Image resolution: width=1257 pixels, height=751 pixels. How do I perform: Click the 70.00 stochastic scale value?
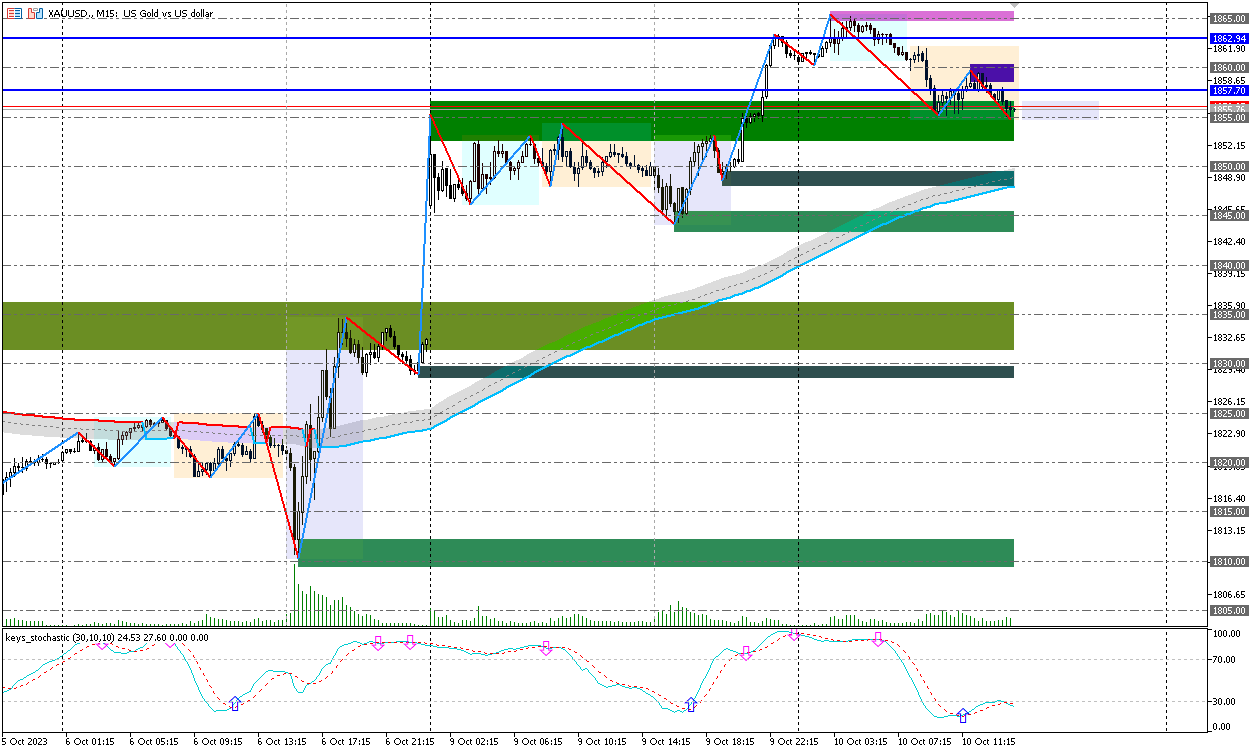pyautogui.click(x=1224, y=660)
